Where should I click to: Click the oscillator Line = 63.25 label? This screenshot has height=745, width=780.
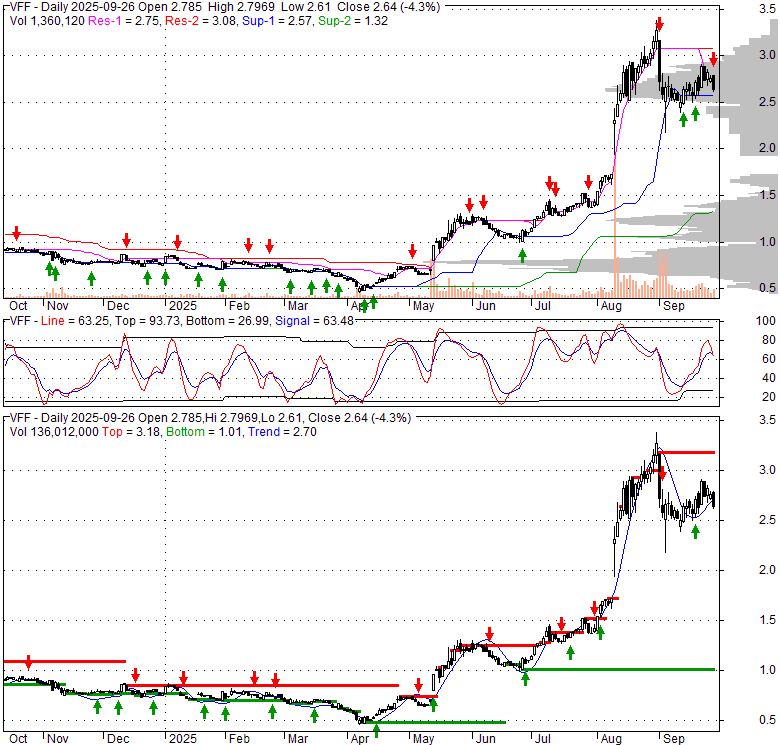click(x=75, y=321)
